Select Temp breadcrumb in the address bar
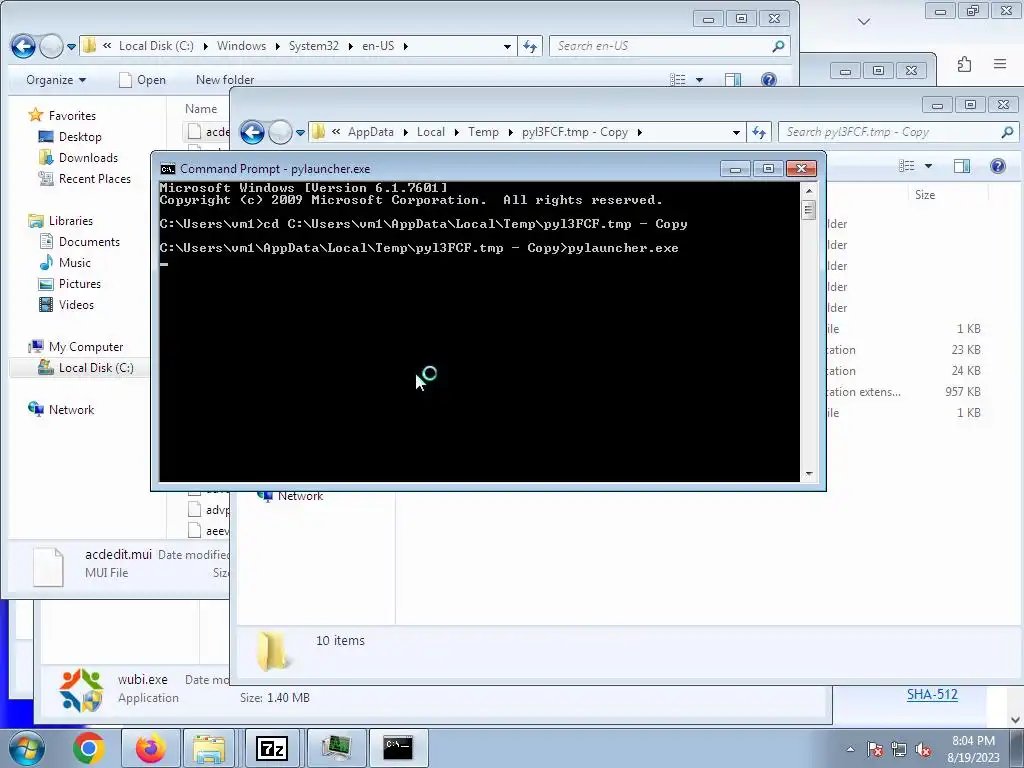This screenshot has width=1024, height=768. point(483,133)
